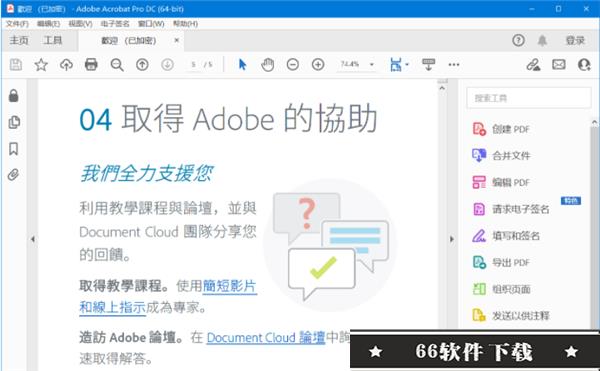The image size is (600, 371).
Task: Collapse right tools pane arrow
Action: (x=452, y=239)
